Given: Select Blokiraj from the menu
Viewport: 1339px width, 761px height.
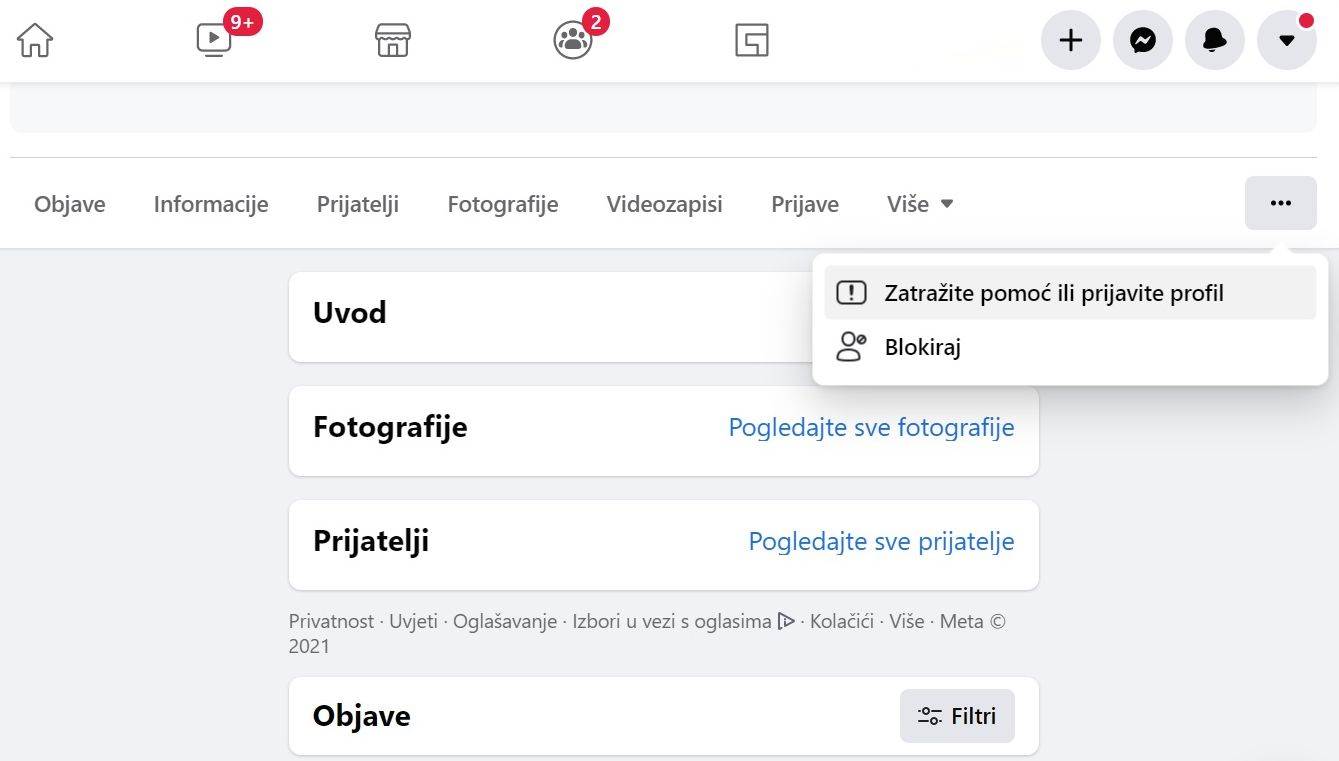Looking at the screenshot, I should point(921,346).
